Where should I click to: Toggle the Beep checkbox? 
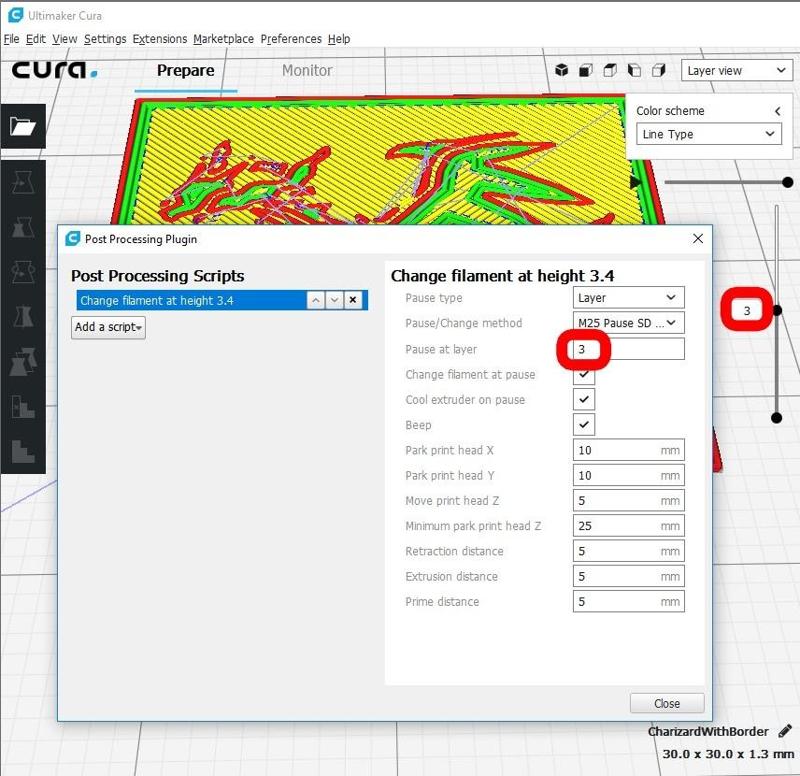584,424
